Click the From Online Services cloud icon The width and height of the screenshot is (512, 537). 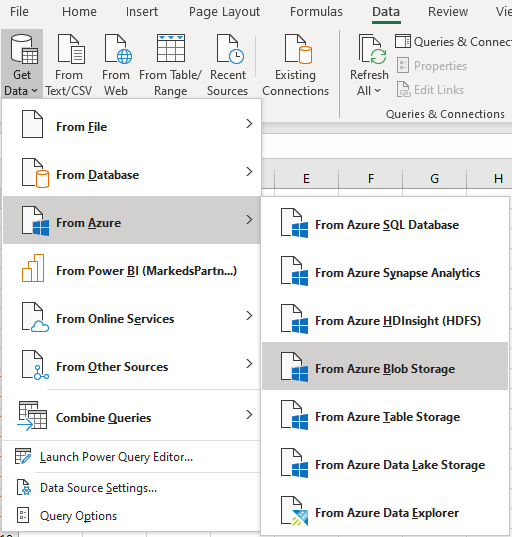coord(35,317)
